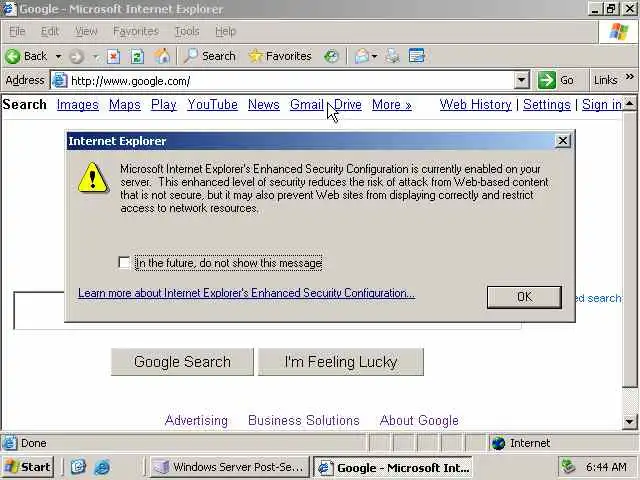Click the Sign in link
The height and width of the screenshot is (480, 640).
point(602,105)
